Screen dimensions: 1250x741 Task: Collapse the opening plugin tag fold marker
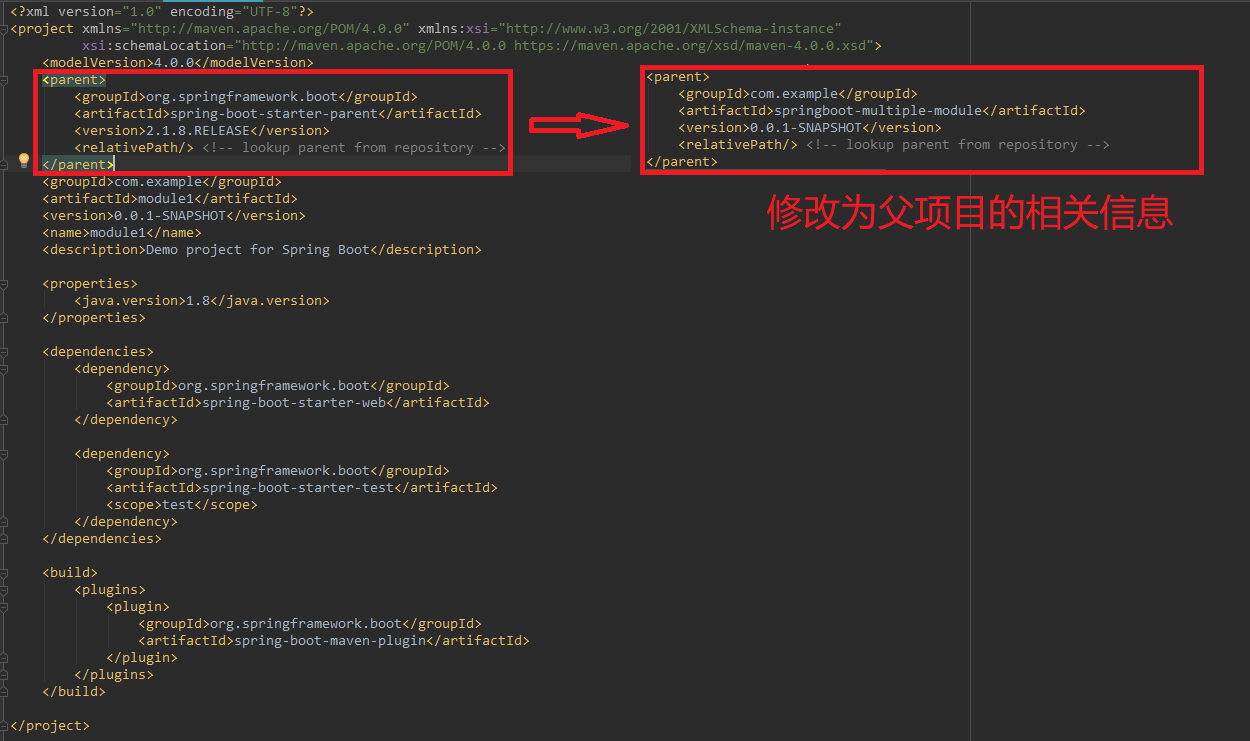click(4, 607)
